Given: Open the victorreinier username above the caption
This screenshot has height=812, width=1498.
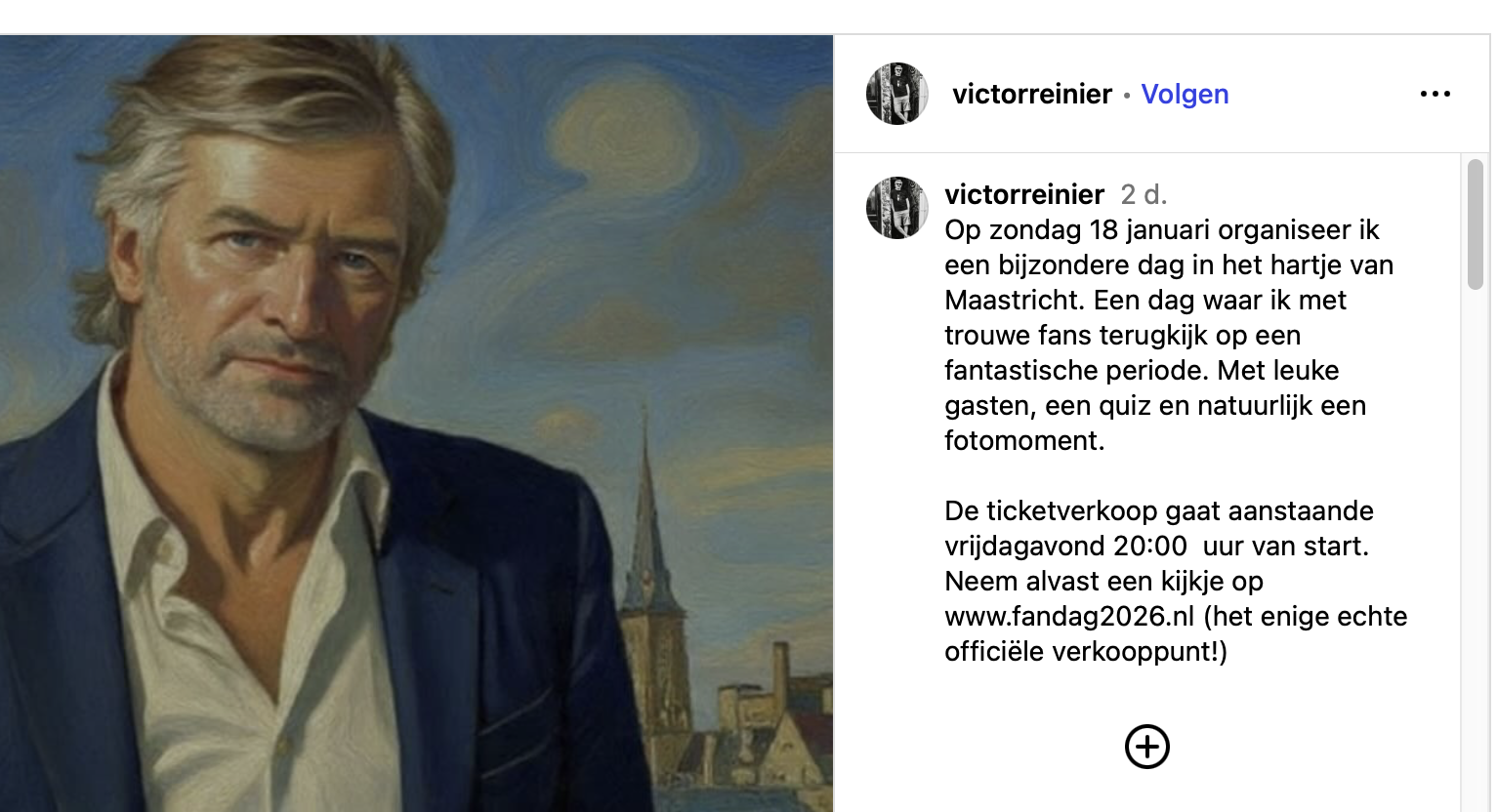Looking at the screenshot, I should click(1024, 194).
